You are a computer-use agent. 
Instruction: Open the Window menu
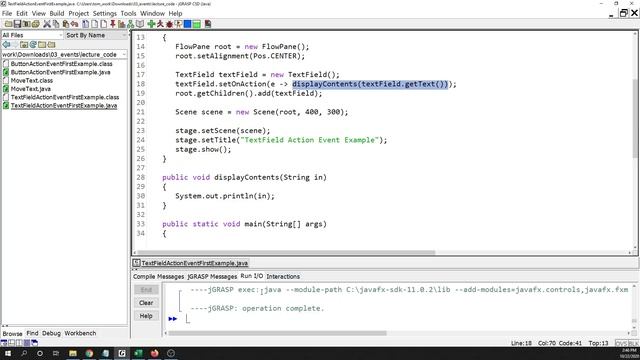pyautogui.click(x=152, y=13)
